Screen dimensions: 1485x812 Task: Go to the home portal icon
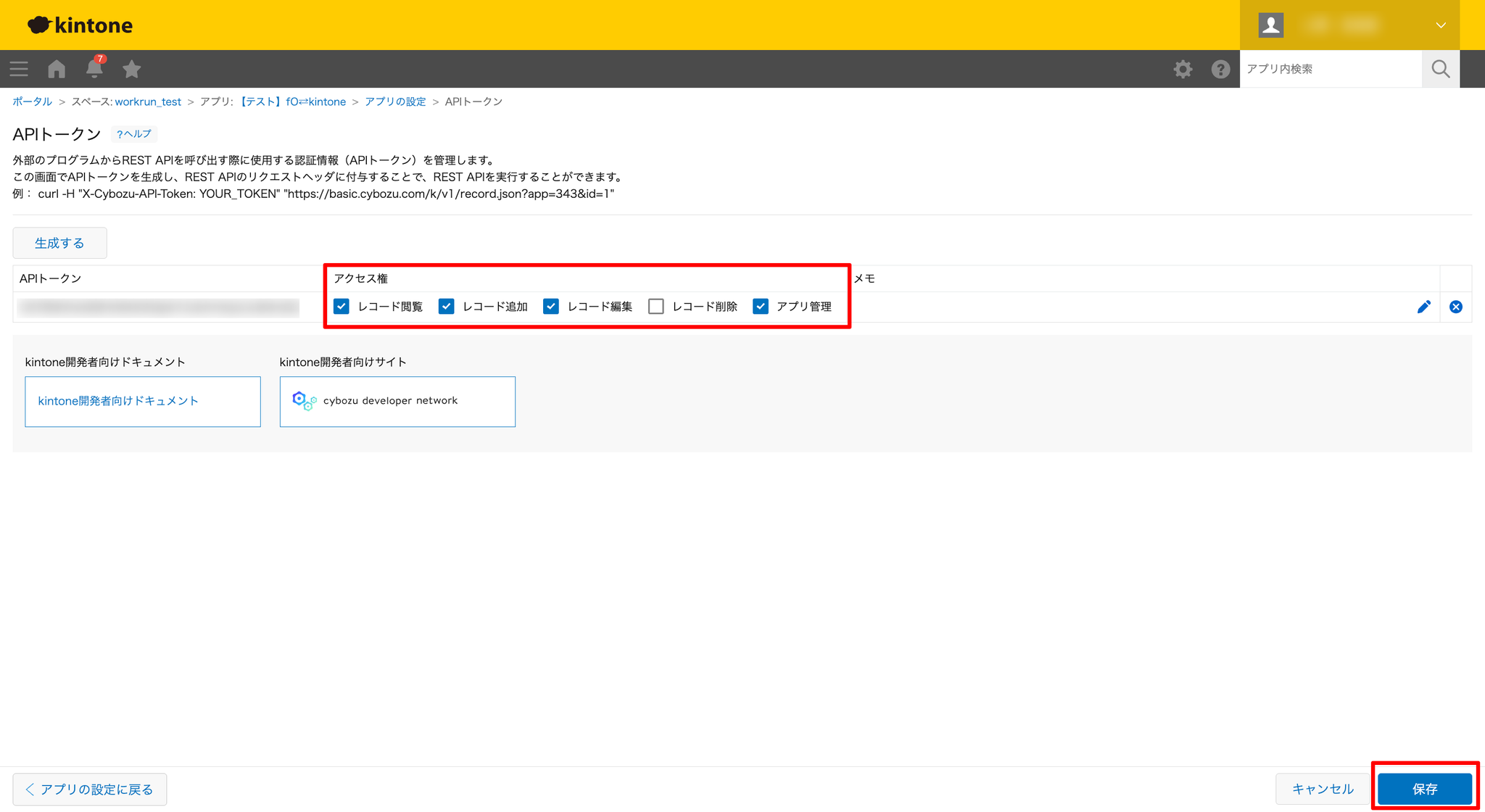pos(57,69)
